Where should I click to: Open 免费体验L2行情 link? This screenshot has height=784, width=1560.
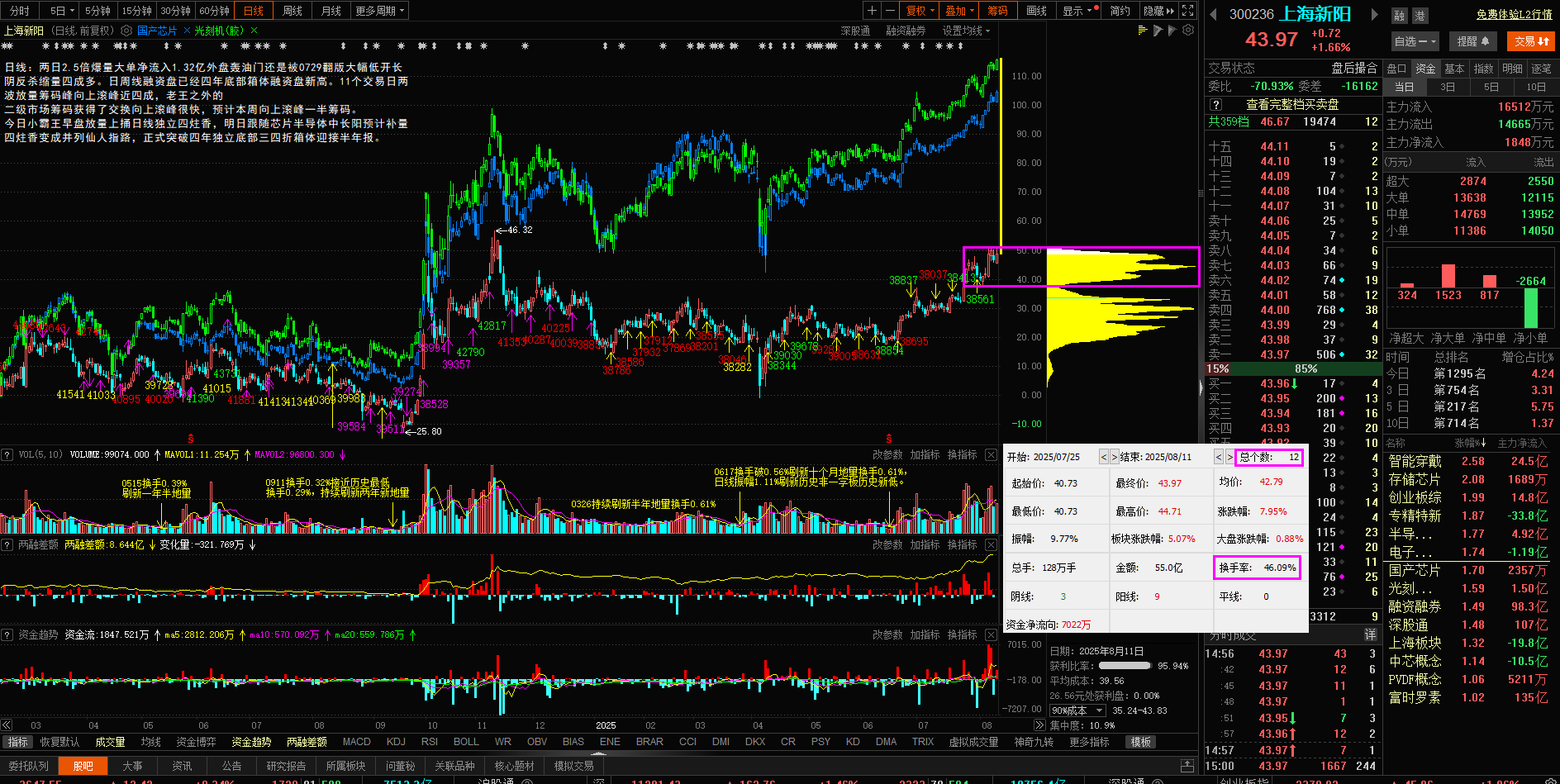click(x=1514, y=14)
